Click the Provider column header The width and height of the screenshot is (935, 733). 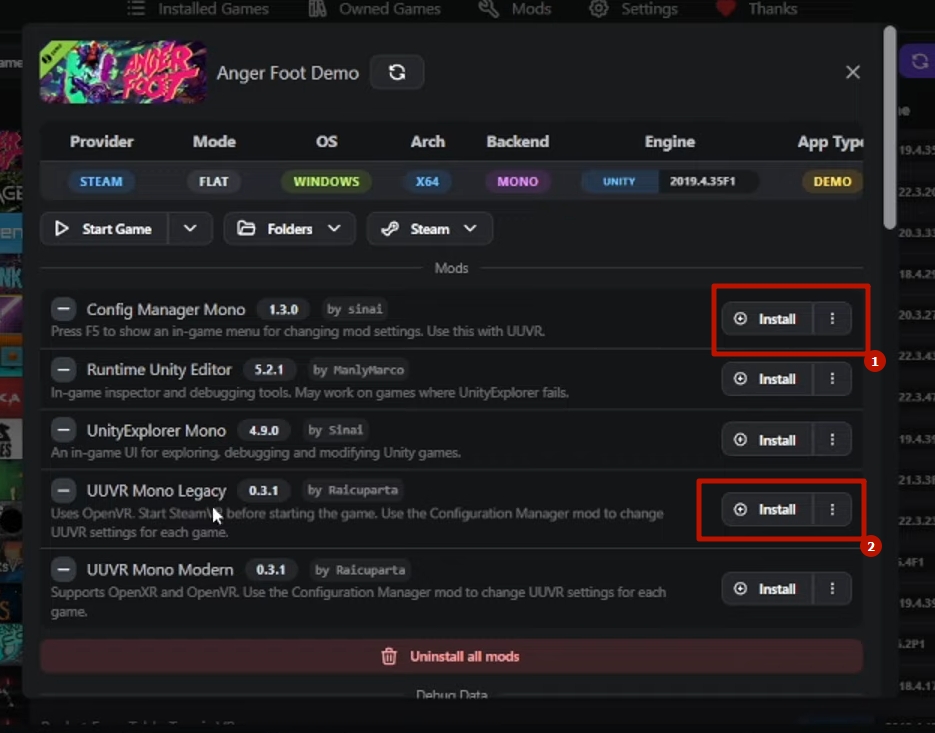(x=101, y=141)
